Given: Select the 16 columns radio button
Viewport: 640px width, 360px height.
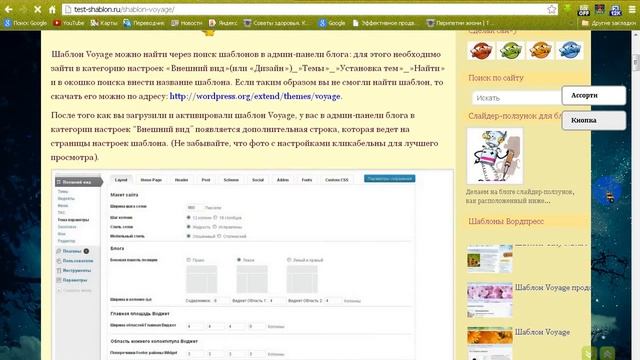Looking at the screenshot, I should coord(216,218).
